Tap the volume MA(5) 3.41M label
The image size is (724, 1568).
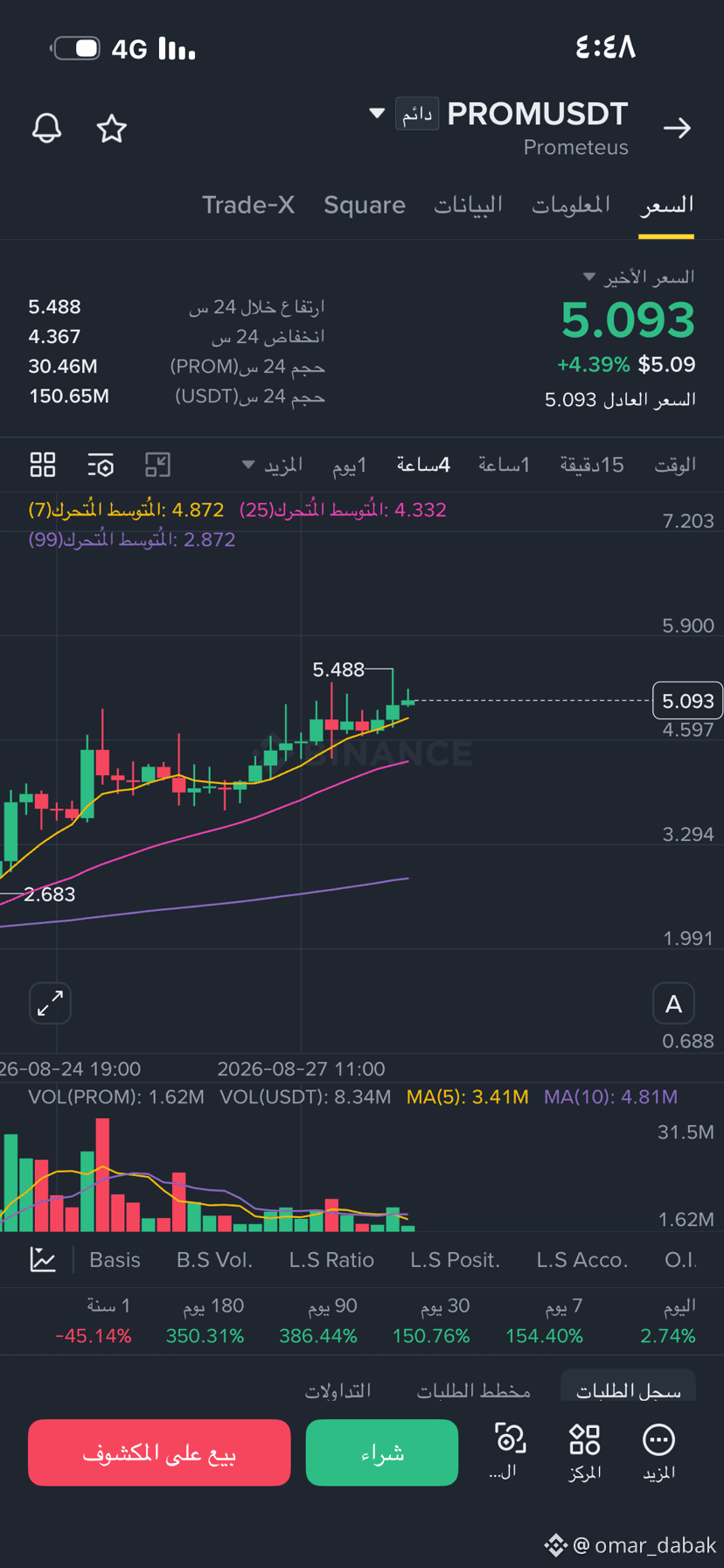pos(467,1096)
